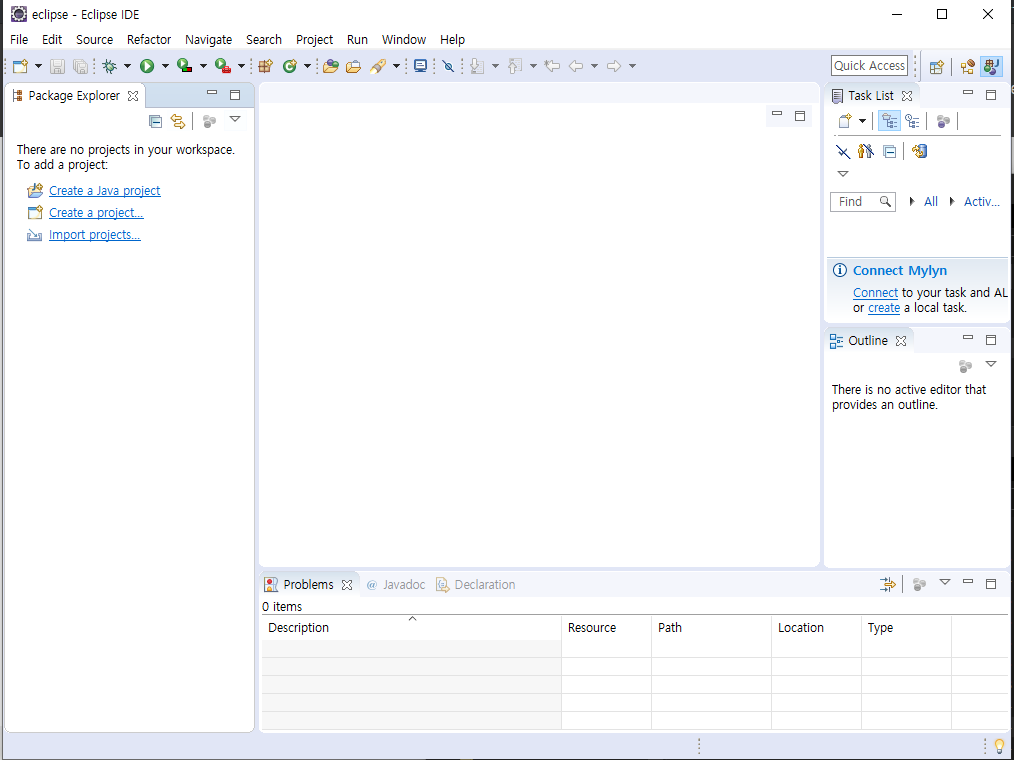Viewport: 1014px width, 760px height.
Task: Click the Find field in Task List
Action: [x=863, y=202]
